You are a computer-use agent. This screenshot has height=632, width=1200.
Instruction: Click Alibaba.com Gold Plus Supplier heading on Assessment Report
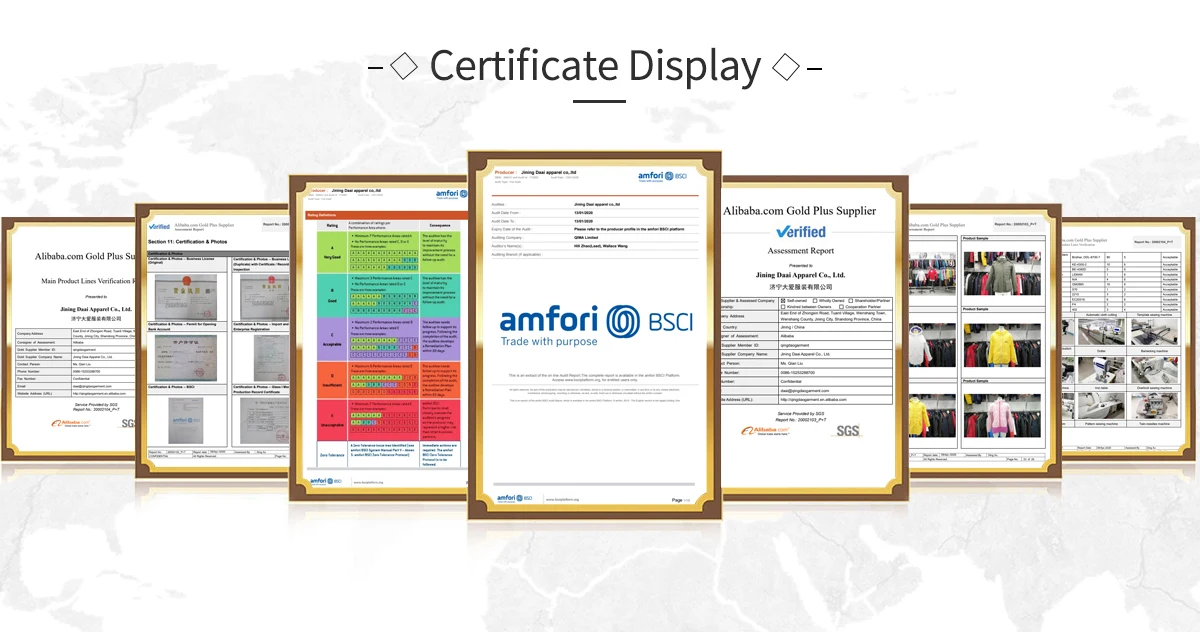[800, 211]
